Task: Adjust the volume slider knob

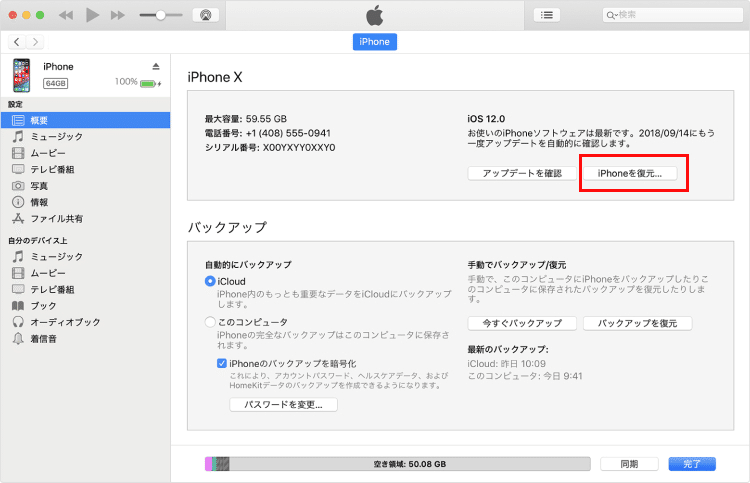Action: (161, 15)
